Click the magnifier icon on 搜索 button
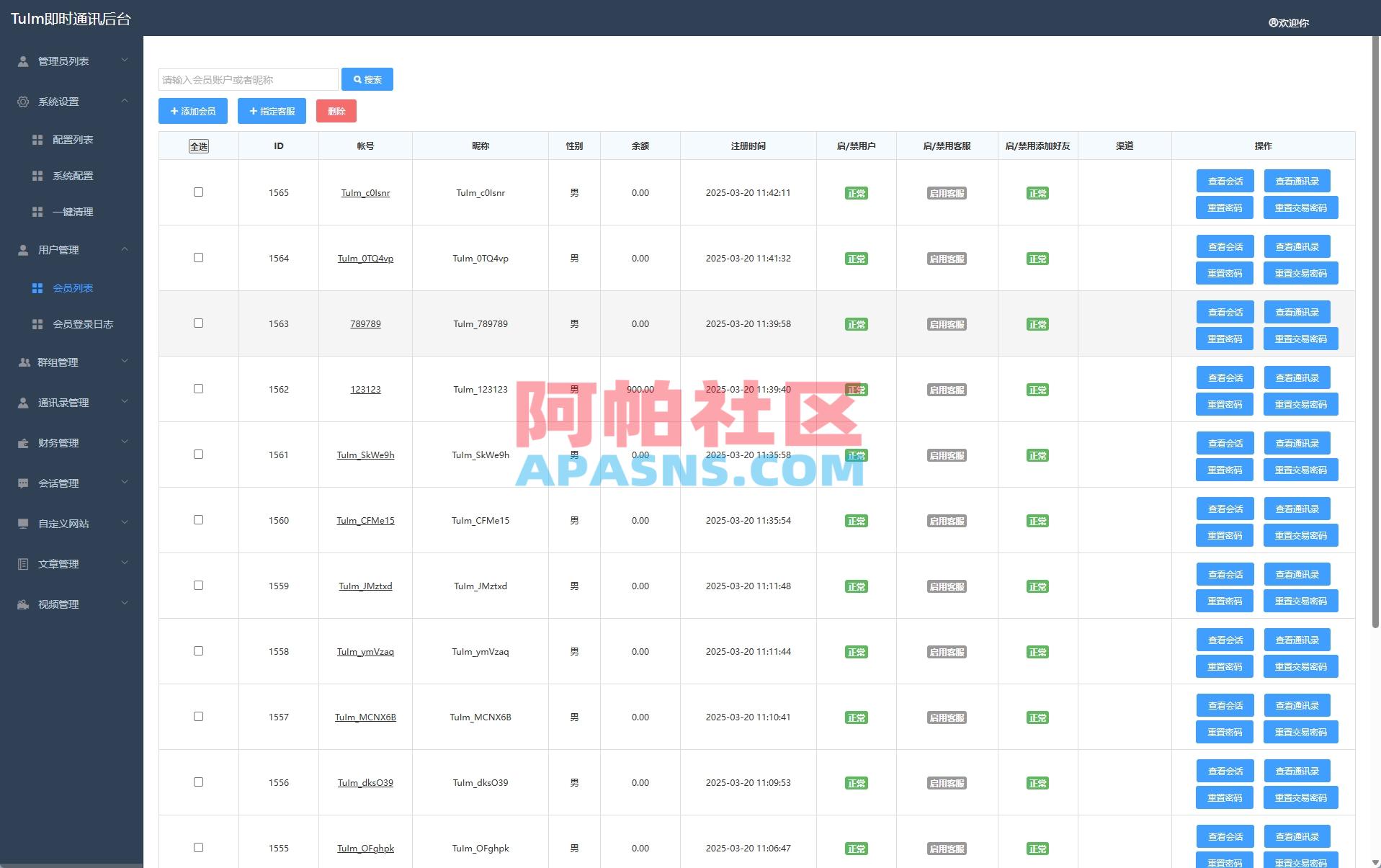The width and height of the screenshot is (1381, 868). pyautogui.click(x=356, y=79)
